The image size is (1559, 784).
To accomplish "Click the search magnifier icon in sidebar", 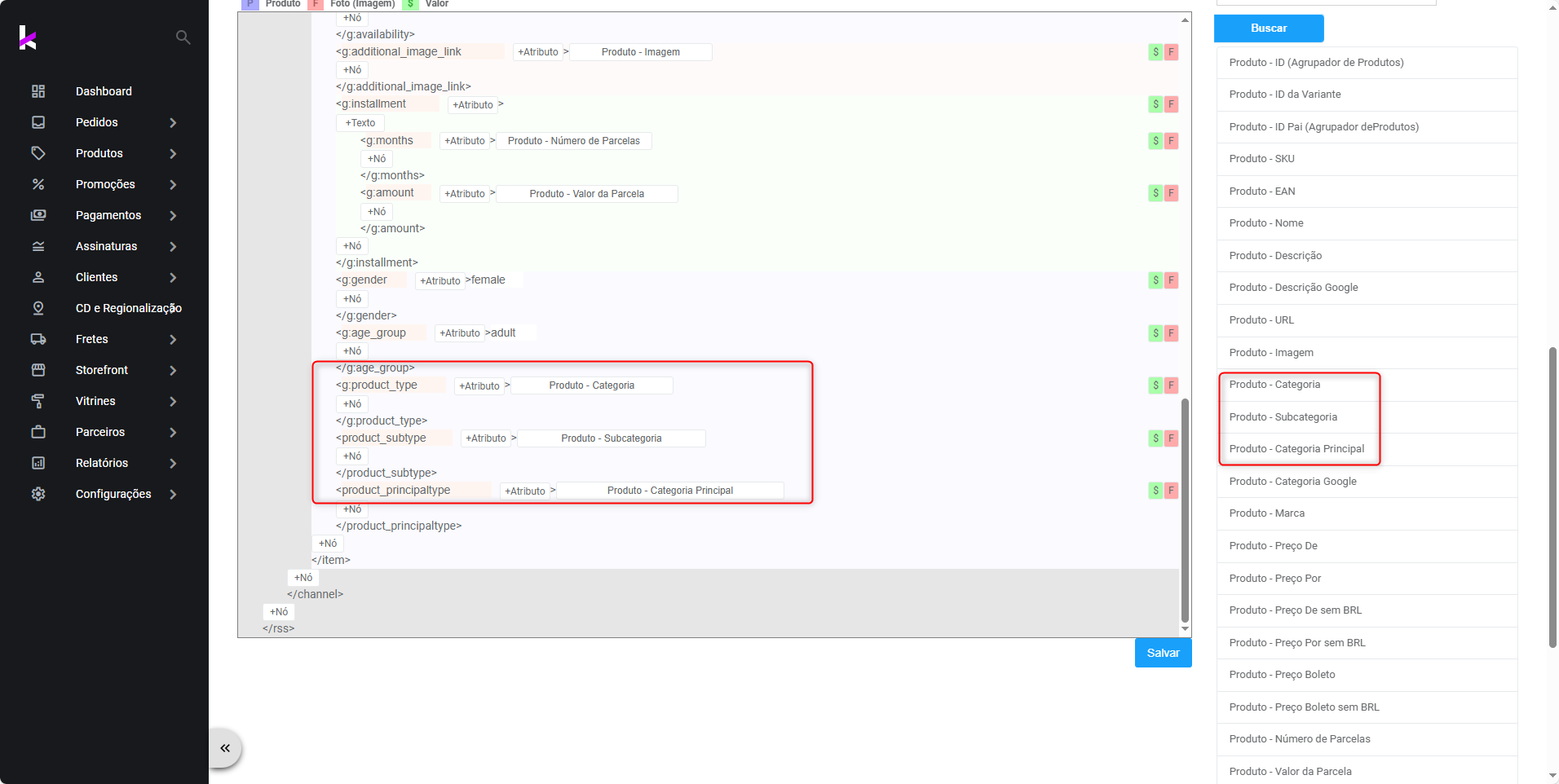I will 183,37.
